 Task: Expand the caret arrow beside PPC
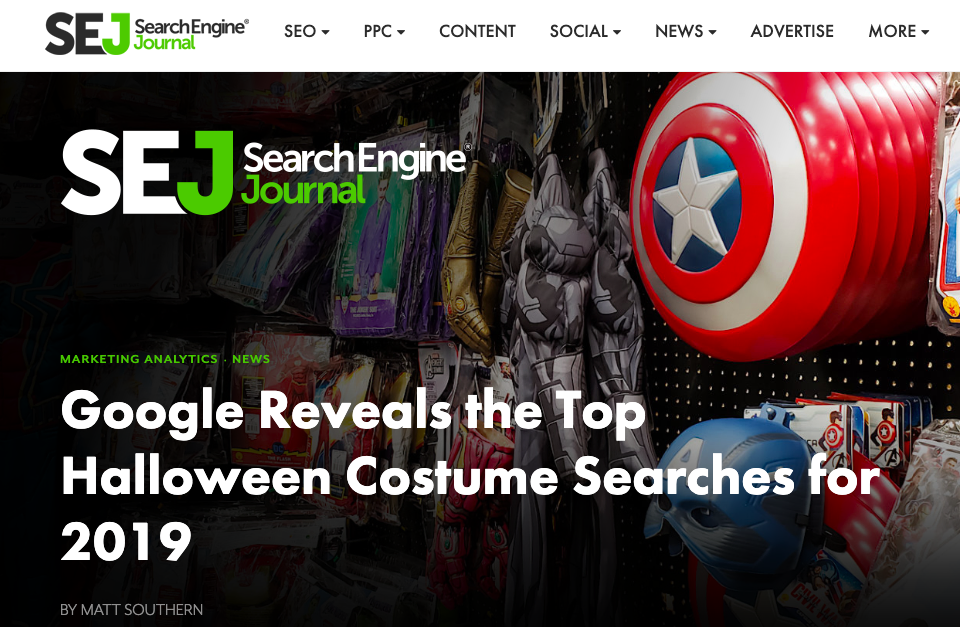coord(401,32)
